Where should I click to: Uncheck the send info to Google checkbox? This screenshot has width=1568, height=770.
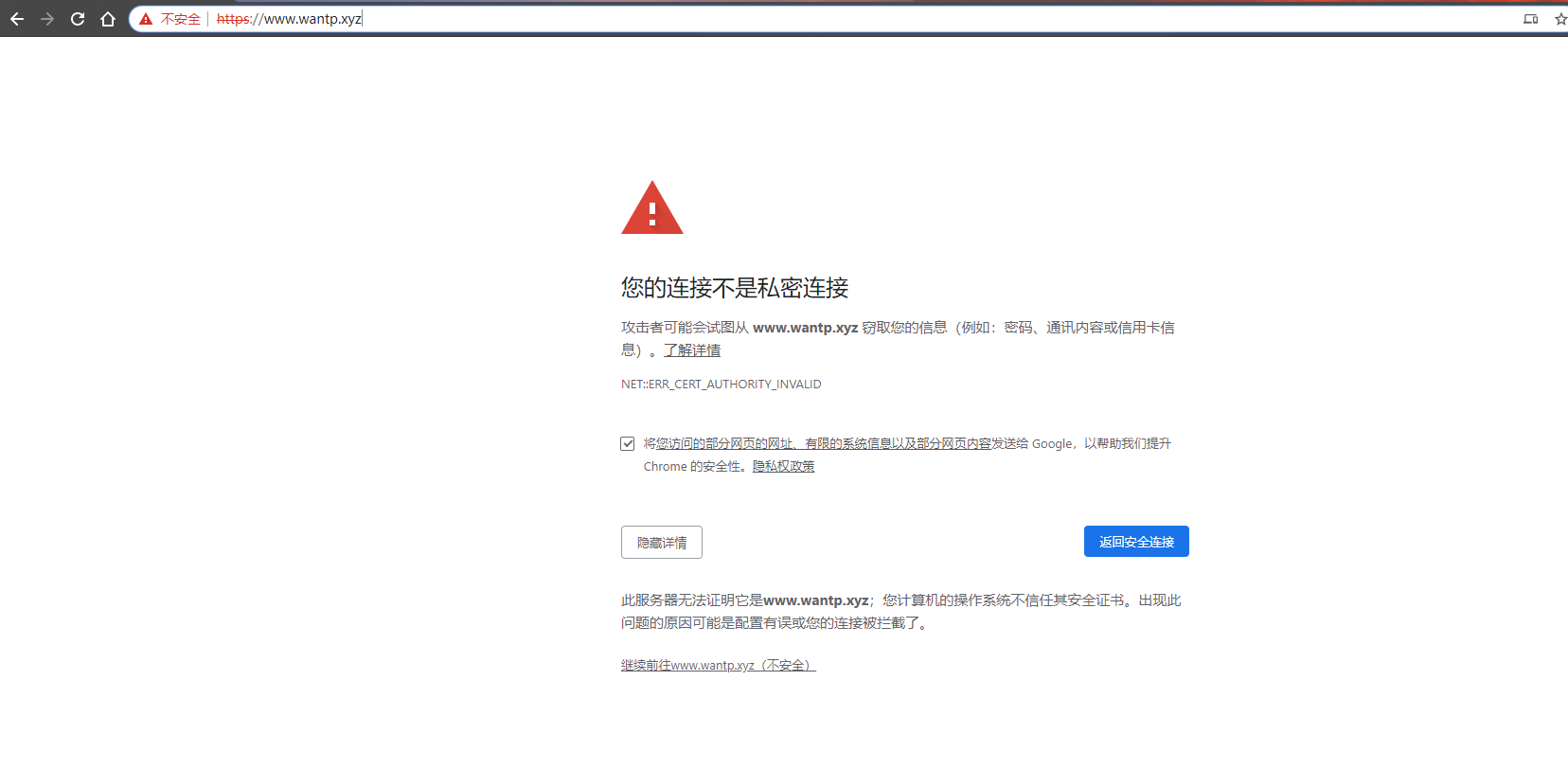(628, 443)
